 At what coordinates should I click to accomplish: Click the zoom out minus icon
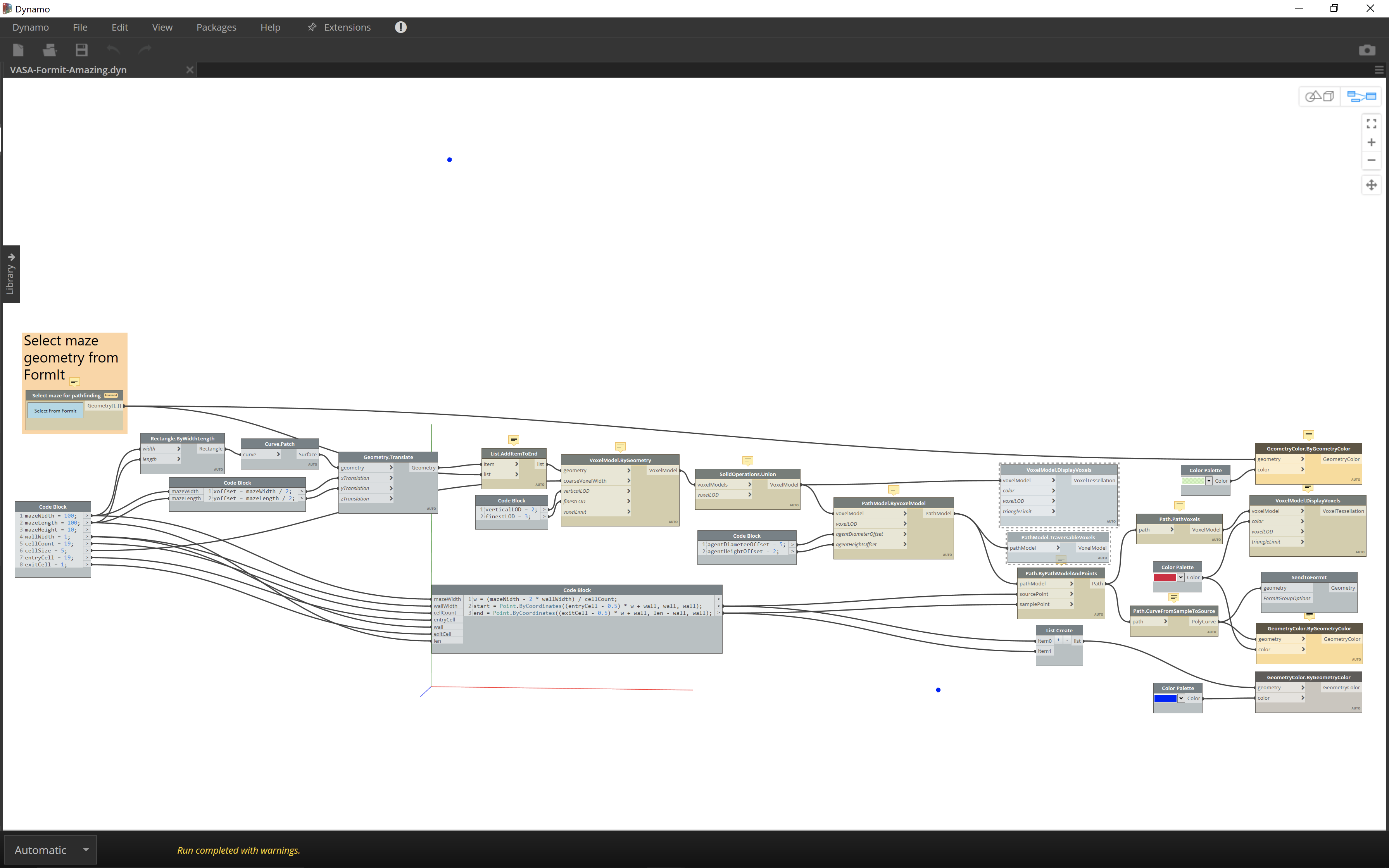pos(1371,160)
